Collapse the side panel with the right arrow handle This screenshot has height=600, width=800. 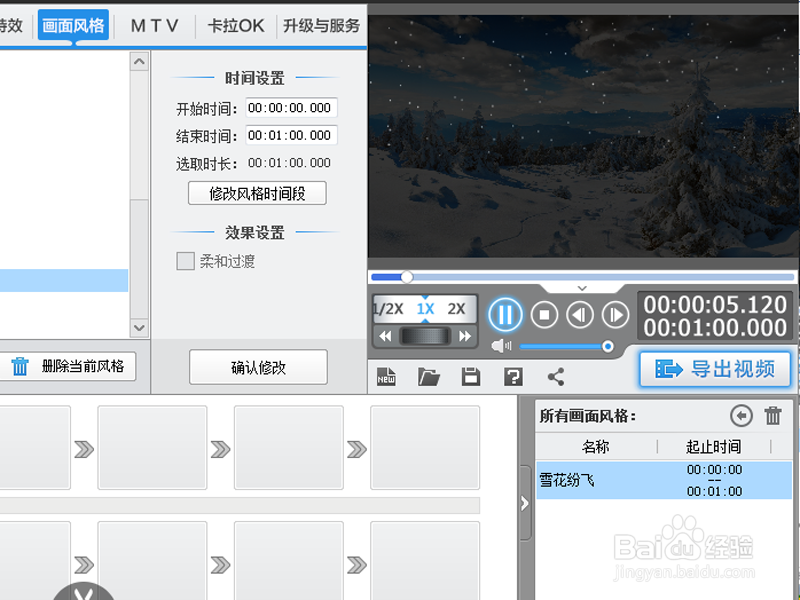coord(524,504)
